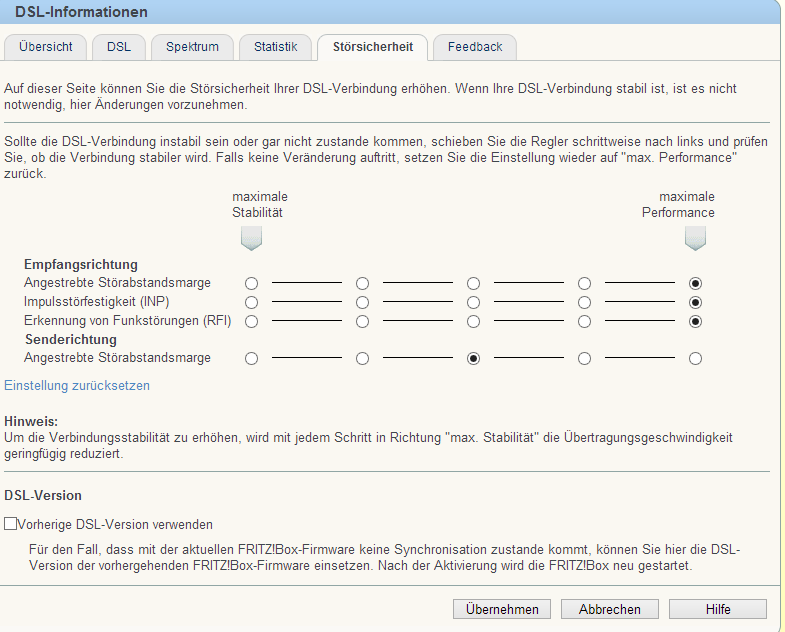
Task: Click the maximale Performance arrow marker
Action: point(695,238)
